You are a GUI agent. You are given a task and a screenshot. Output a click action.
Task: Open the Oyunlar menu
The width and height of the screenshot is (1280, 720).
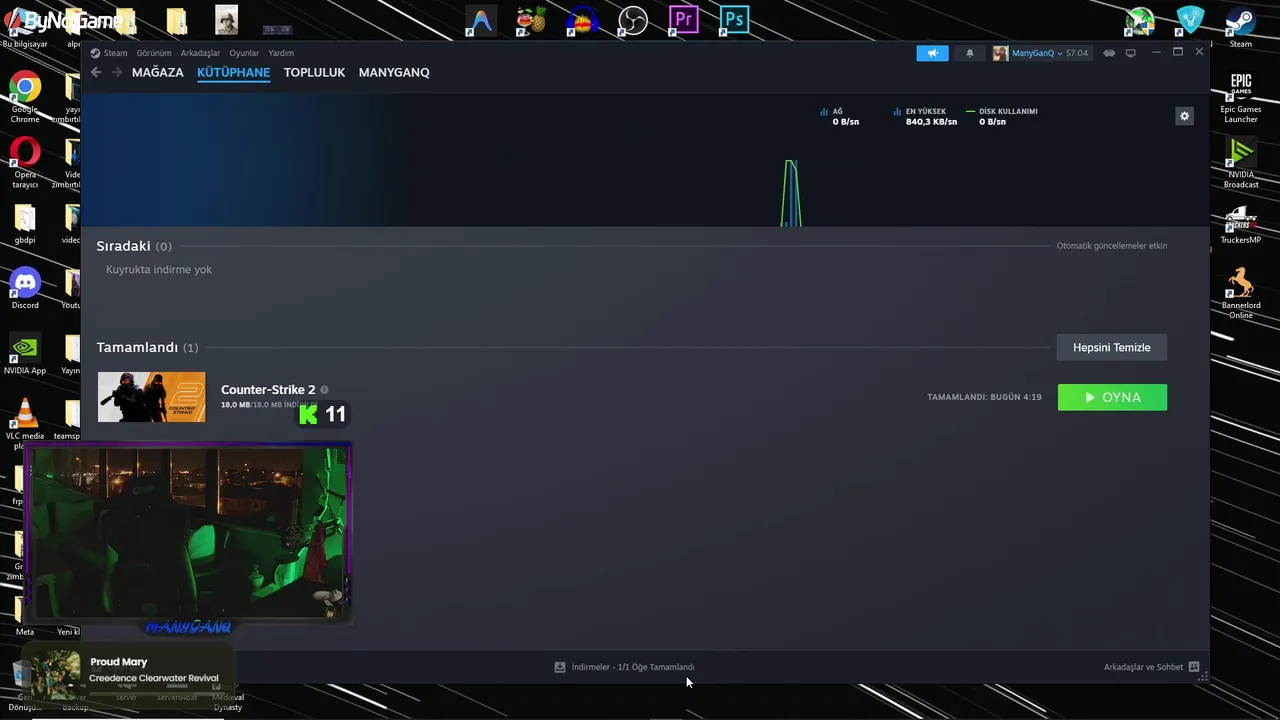(x=244, y=53)
